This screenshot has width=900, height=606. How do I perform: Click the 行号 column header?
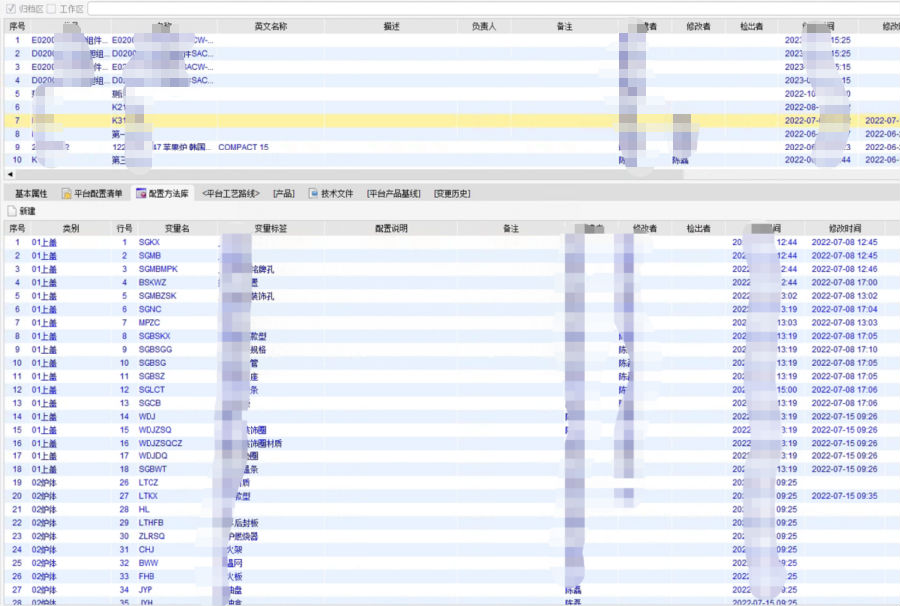click(125, 228)
